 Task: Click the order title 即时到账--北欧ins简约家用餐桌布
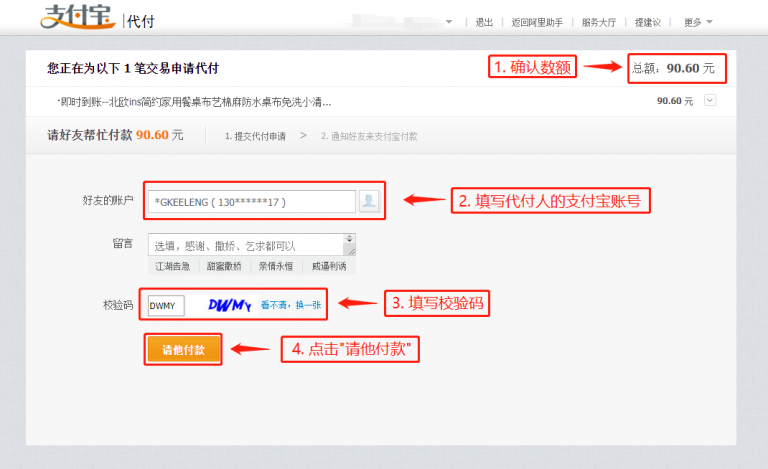coord(194,102)
